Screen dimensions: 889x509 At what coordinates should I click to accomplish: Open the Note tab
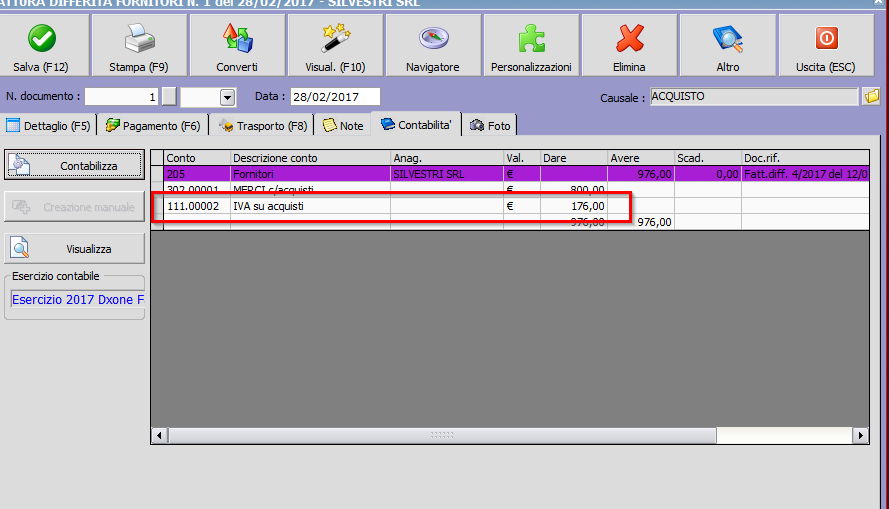click(x=343, y=126)
